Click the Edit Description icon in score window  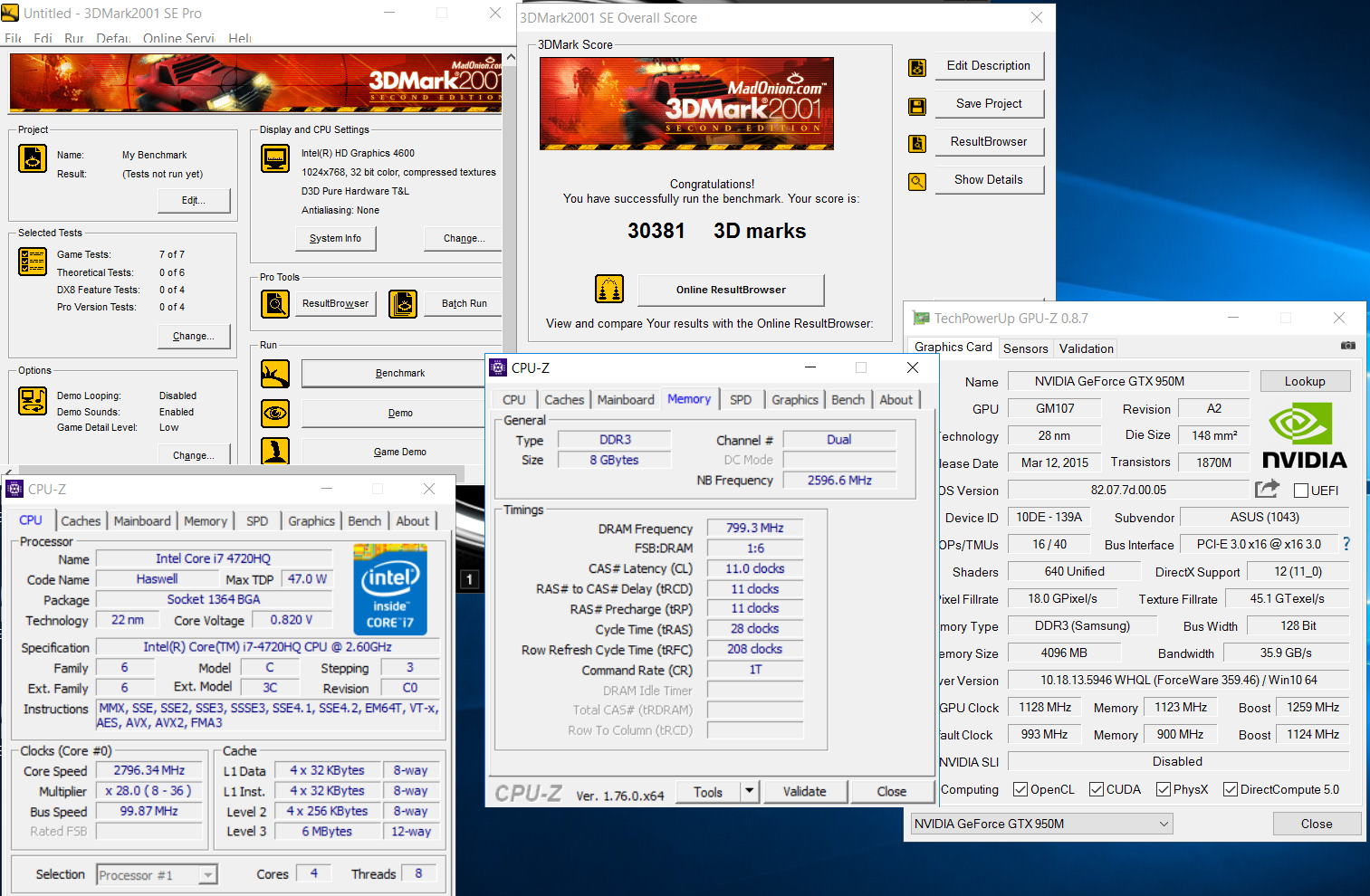click(917, 68)
